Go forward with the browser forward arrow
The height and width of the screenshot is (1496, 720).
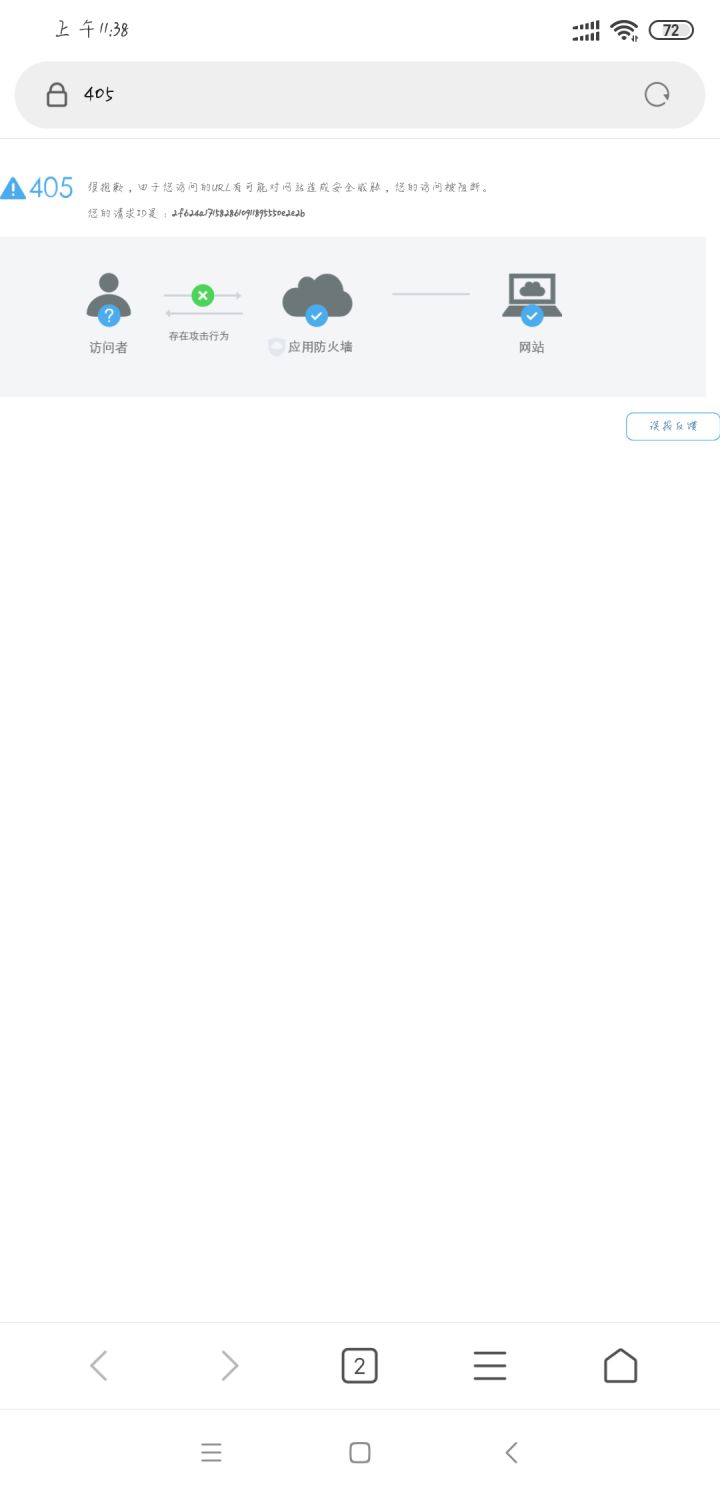(x=230, y=1366)
